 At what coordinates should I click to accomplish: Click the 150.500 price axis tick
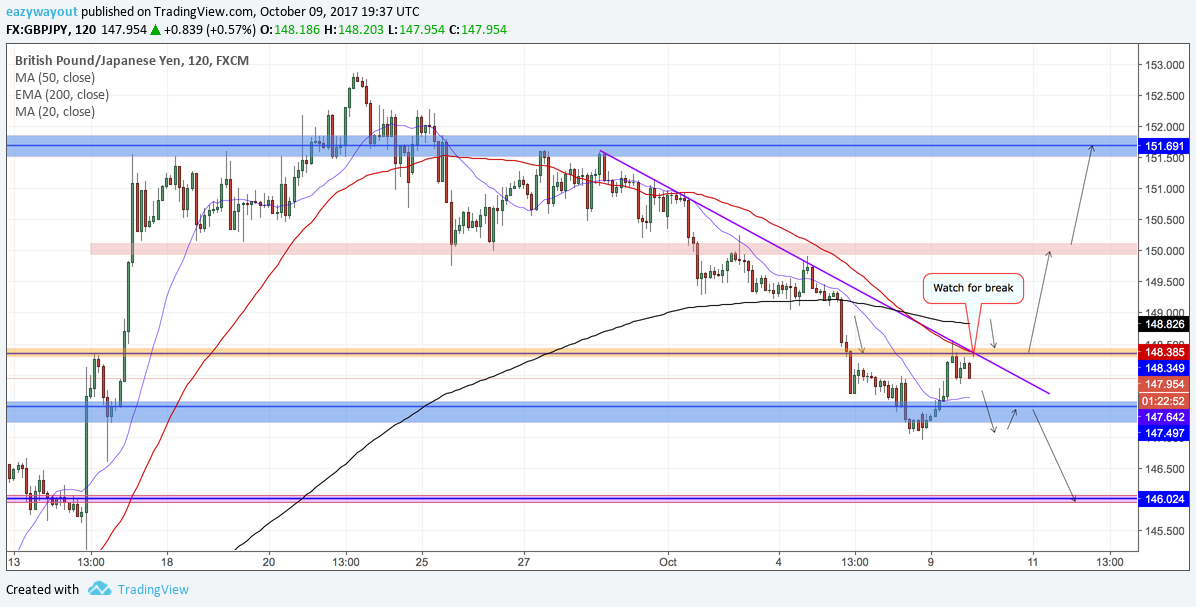coord(1164,220)
